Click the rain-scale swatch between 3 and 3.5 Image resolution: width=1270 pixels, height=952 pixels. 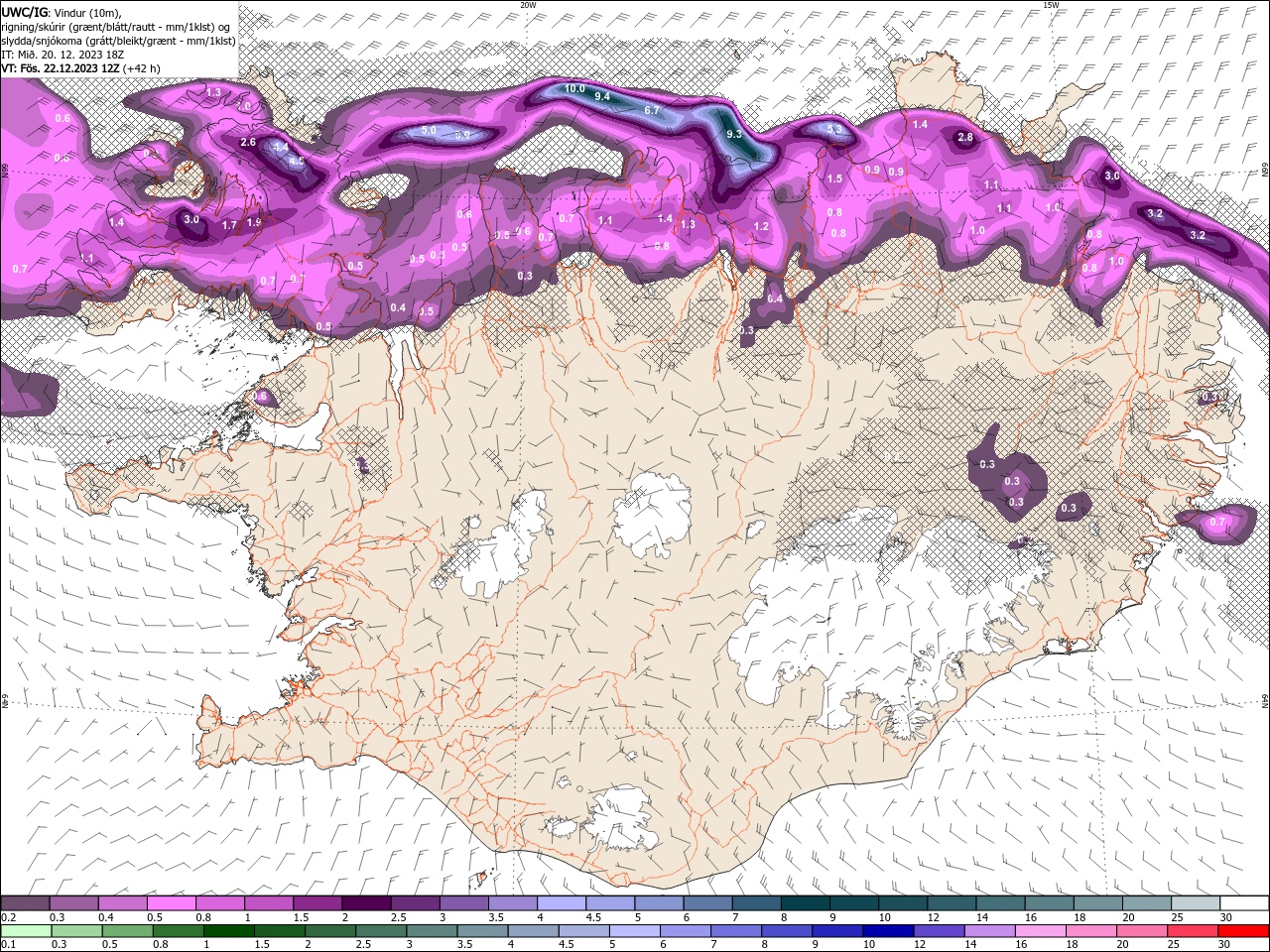click(431, 931)
